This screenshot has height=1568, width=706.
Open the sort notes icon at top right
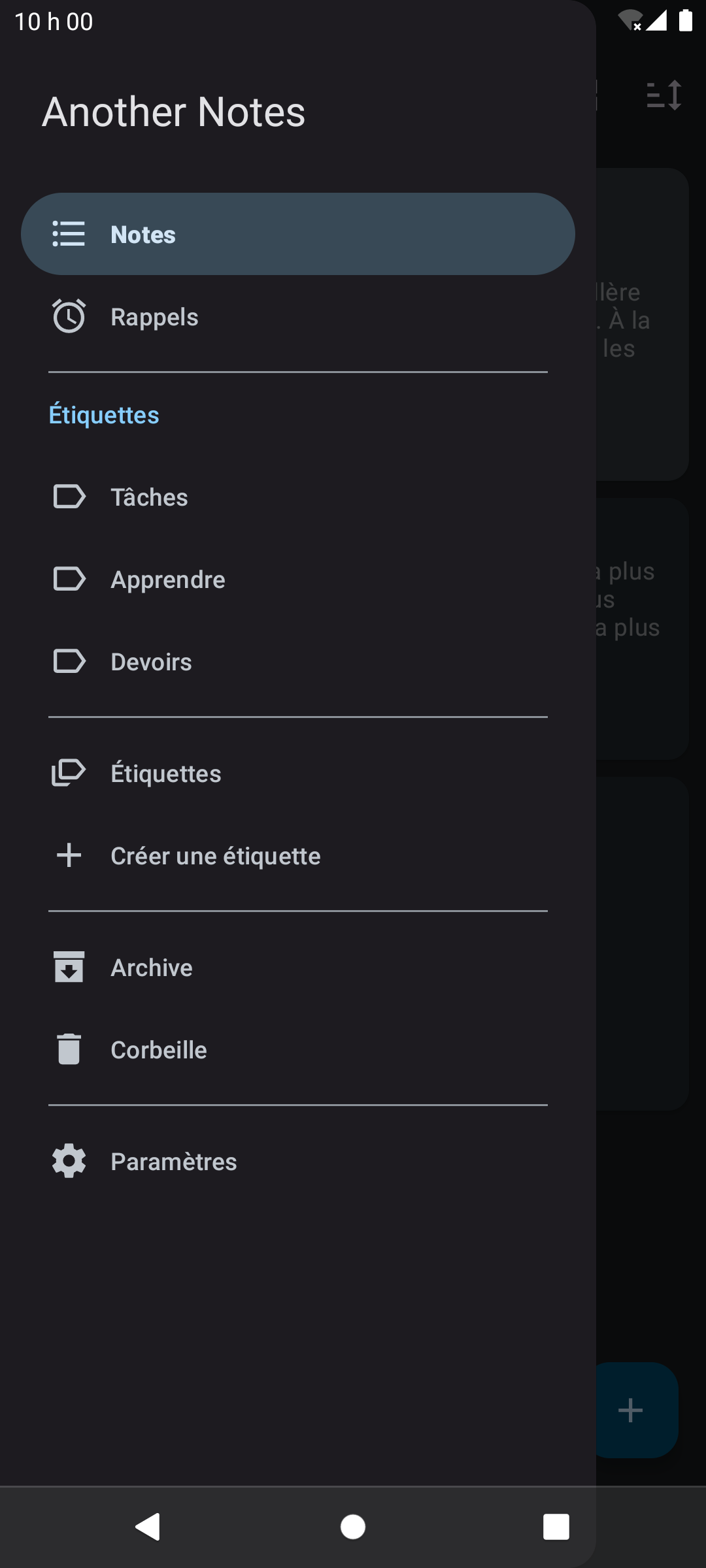pos(664,95)
